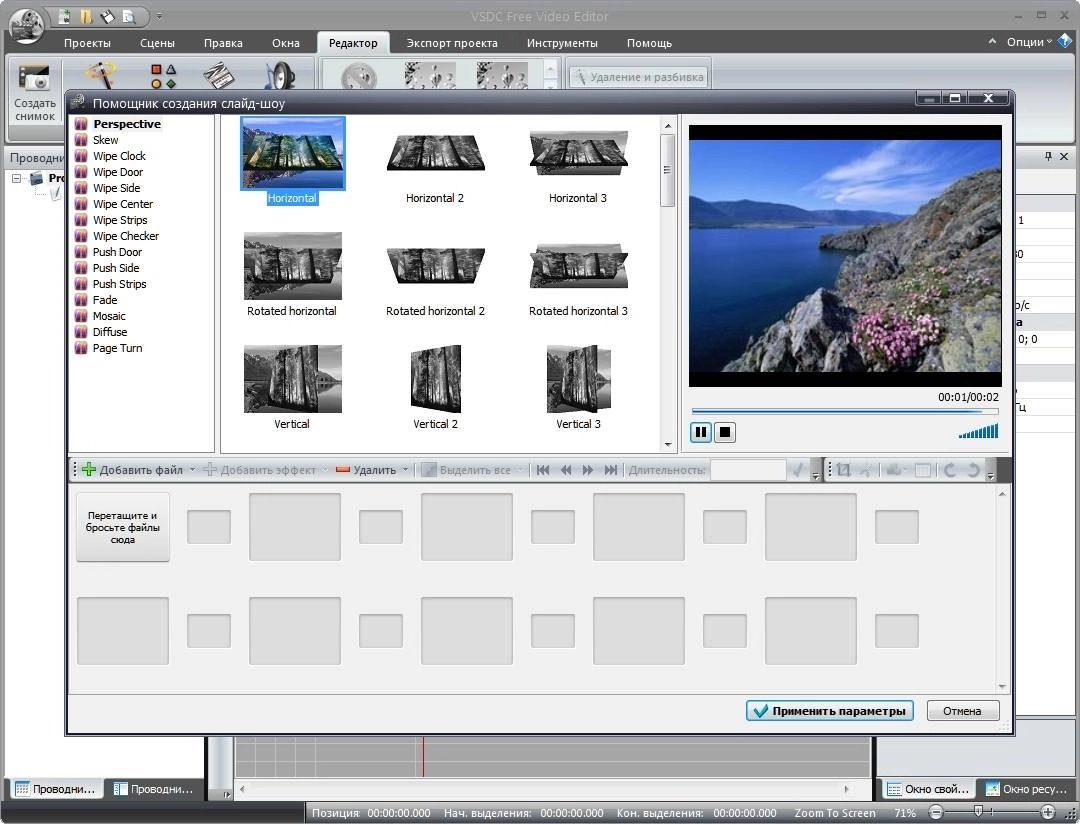Click the crop image icon in slideshow toolbar
Screen dimensions: 1080x824
[844, 470]
